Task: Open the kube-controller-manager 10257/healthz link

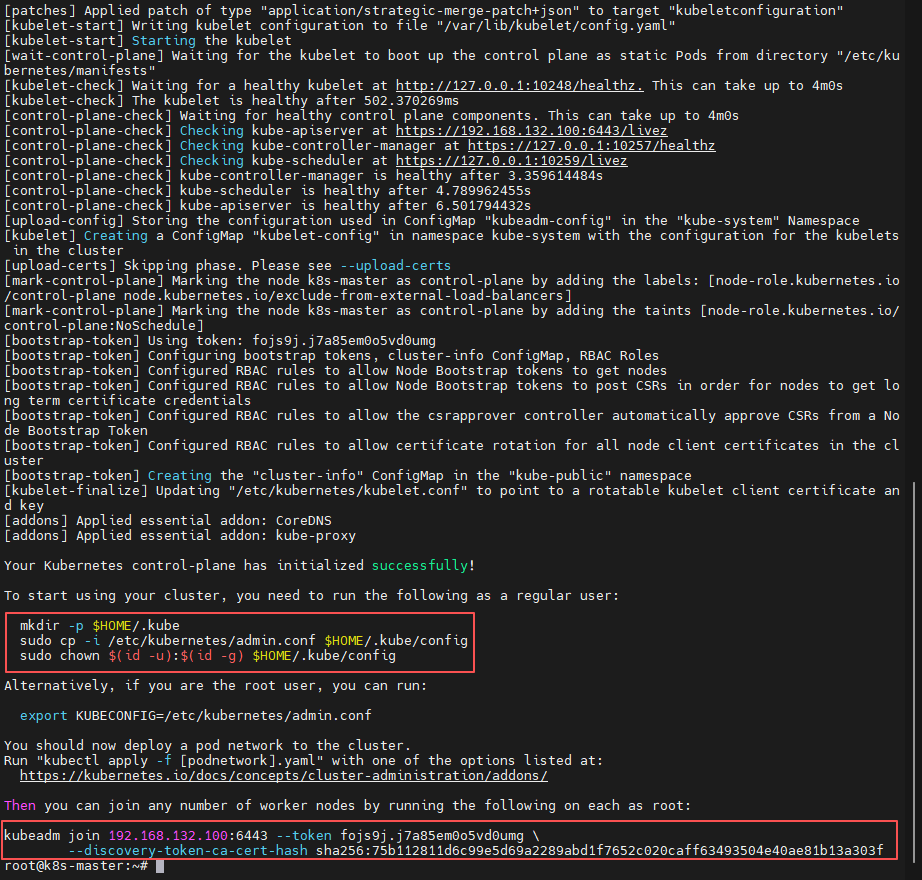Action: 592,146
